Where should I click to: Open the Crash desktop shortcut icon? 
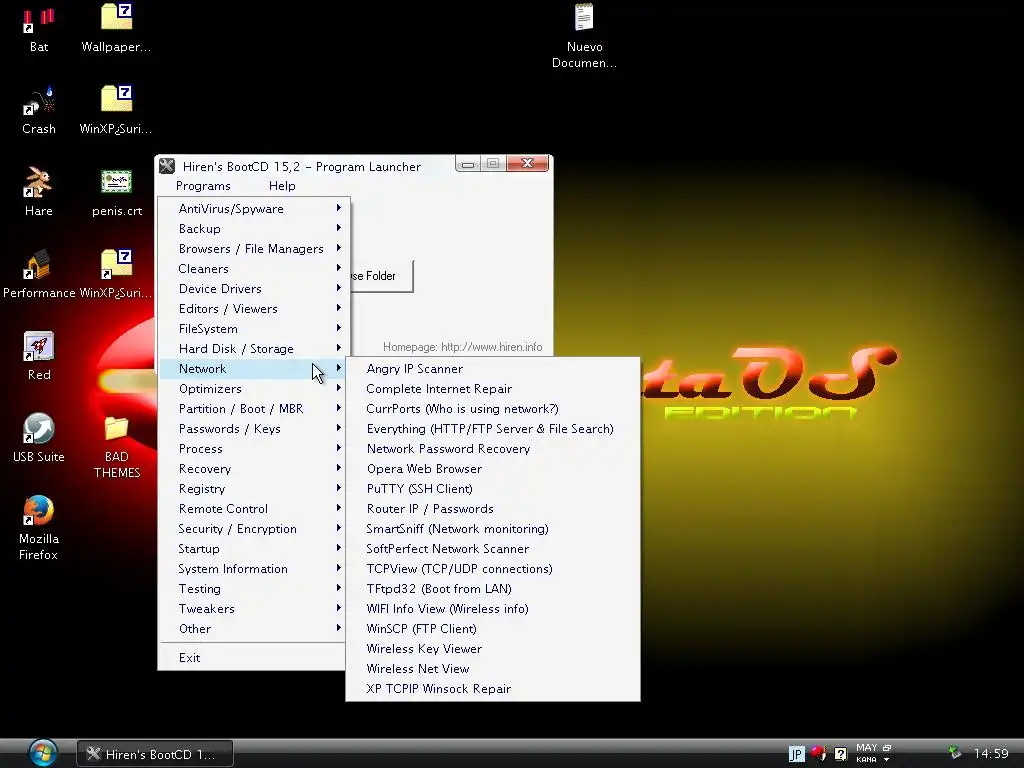point(39,102)
